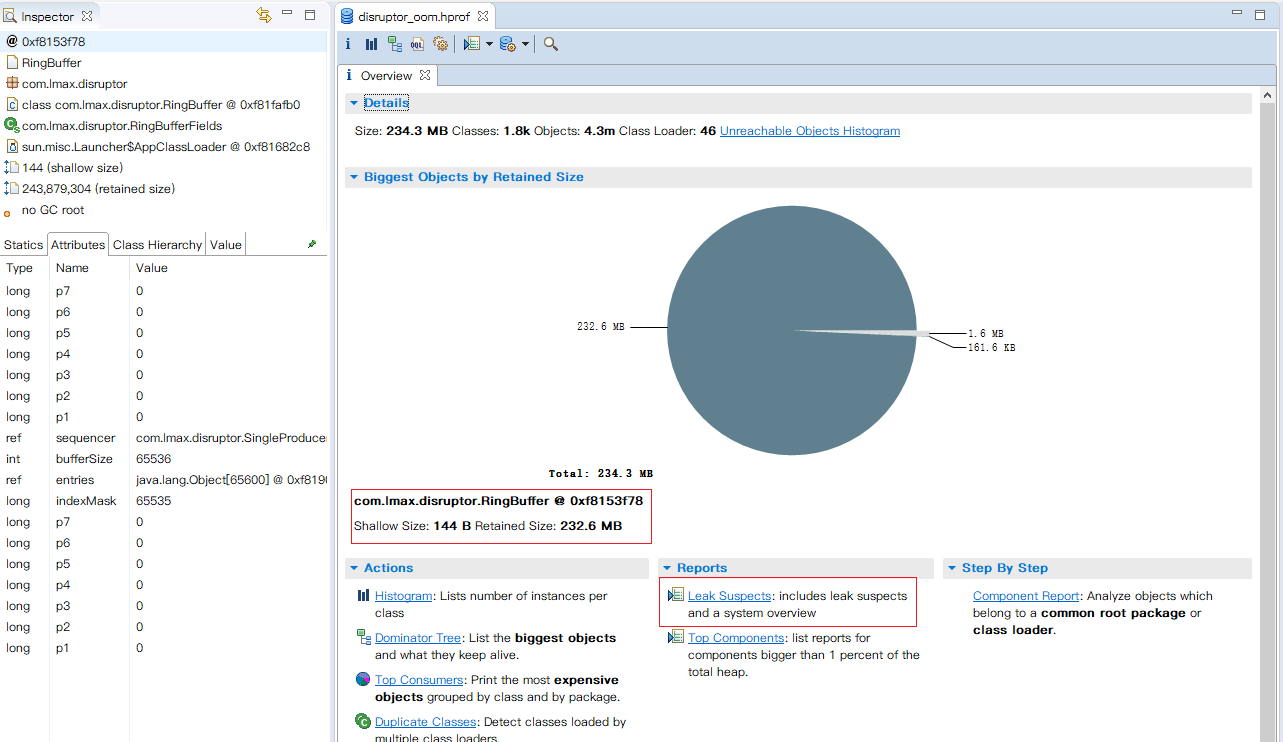This screenshot has width=1283, height=742.
Task: Activate the Inspector view tab
Action: tap(48, 16)
